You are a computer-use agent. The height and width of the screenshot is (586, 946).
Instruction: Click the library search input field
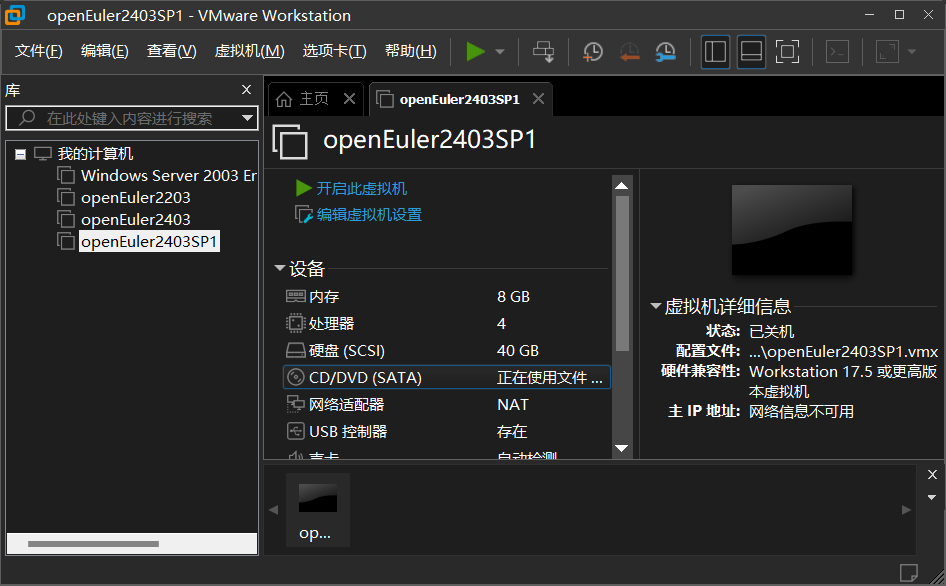tap(130, 118)
